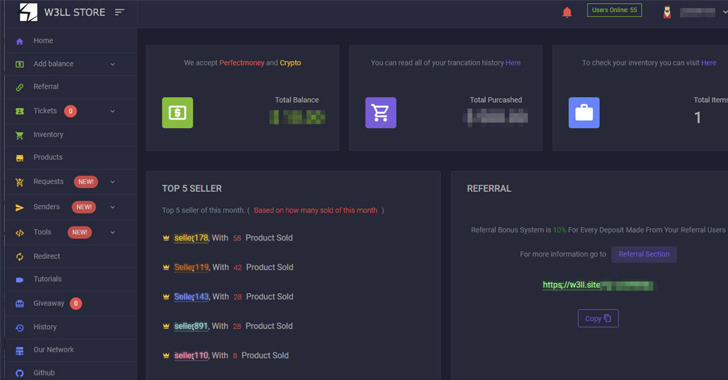Click the W3LL STORE logo icon
The image size is (728, 380).
click(28, 12)
